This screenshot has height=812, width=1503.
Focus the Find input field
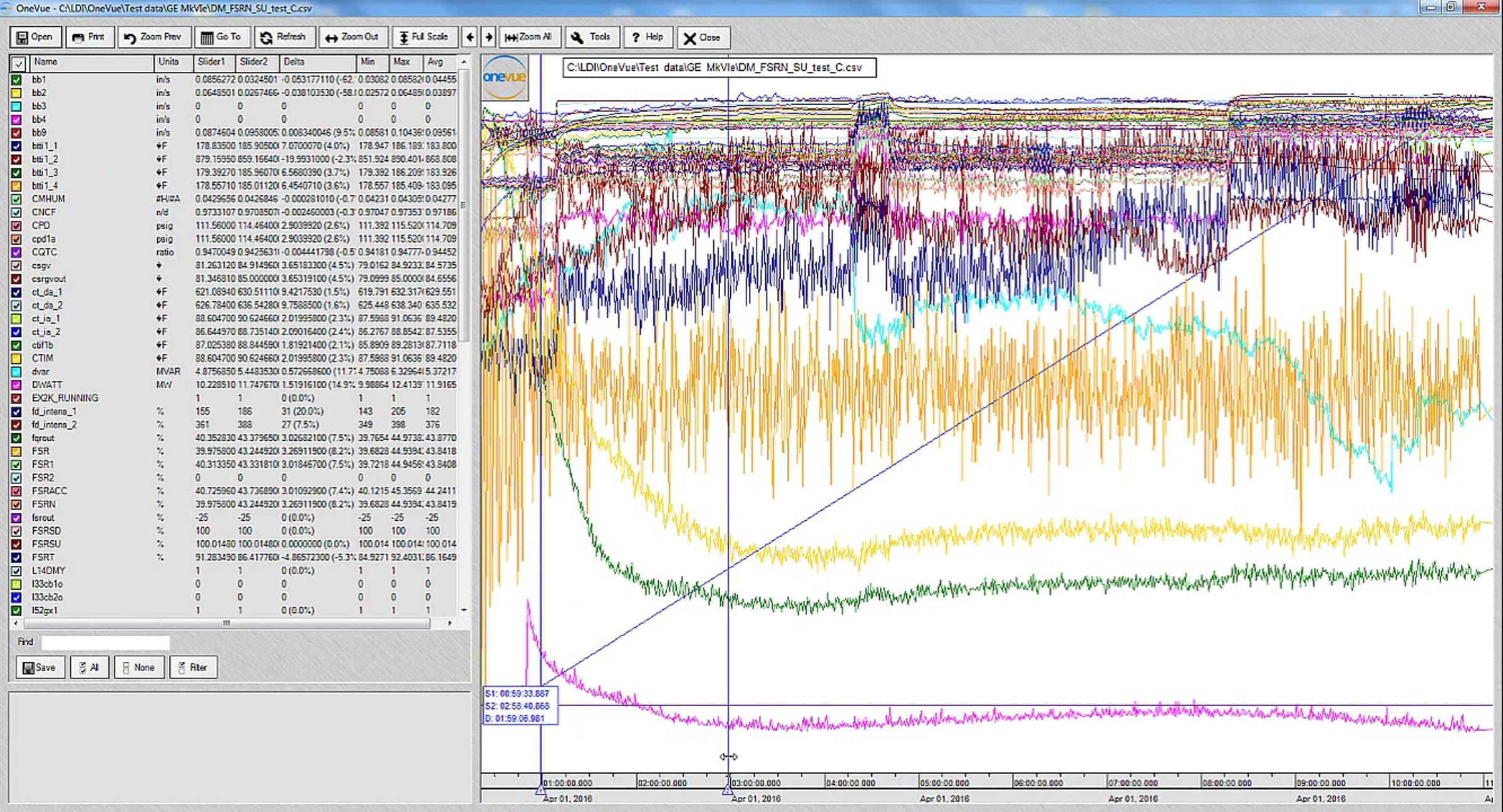coord(105,642)
